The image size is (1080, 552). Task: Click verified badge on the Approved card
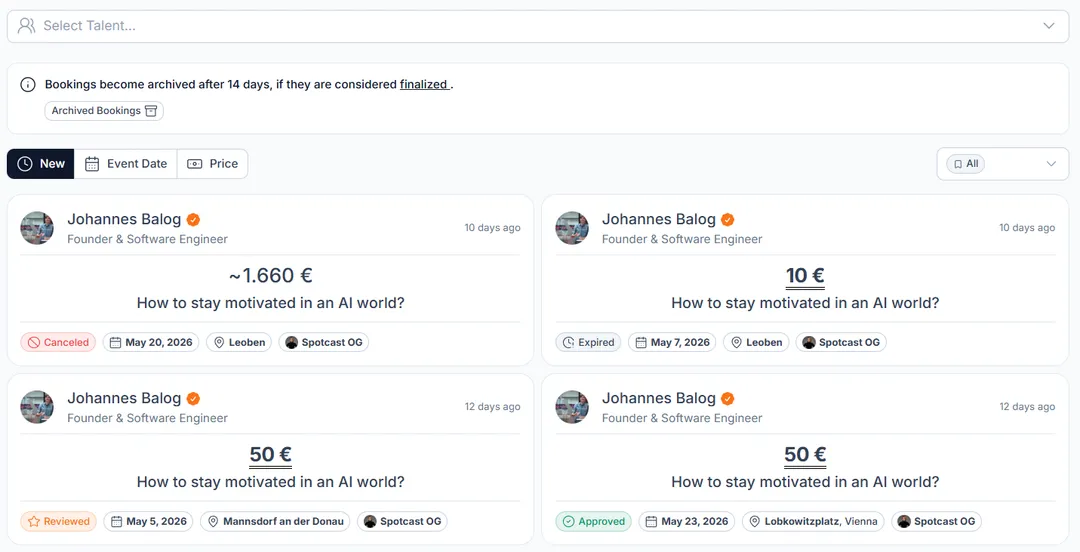(x=728, y=399)
